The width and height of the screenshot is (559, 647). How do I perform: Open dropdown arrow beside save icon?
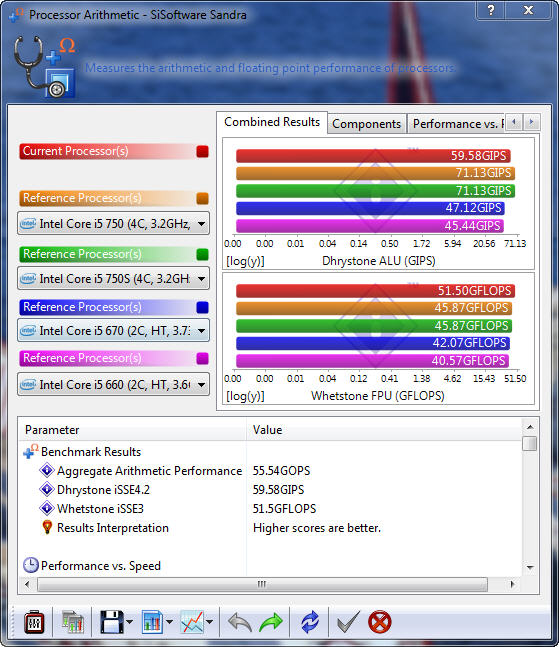point(129,622)
